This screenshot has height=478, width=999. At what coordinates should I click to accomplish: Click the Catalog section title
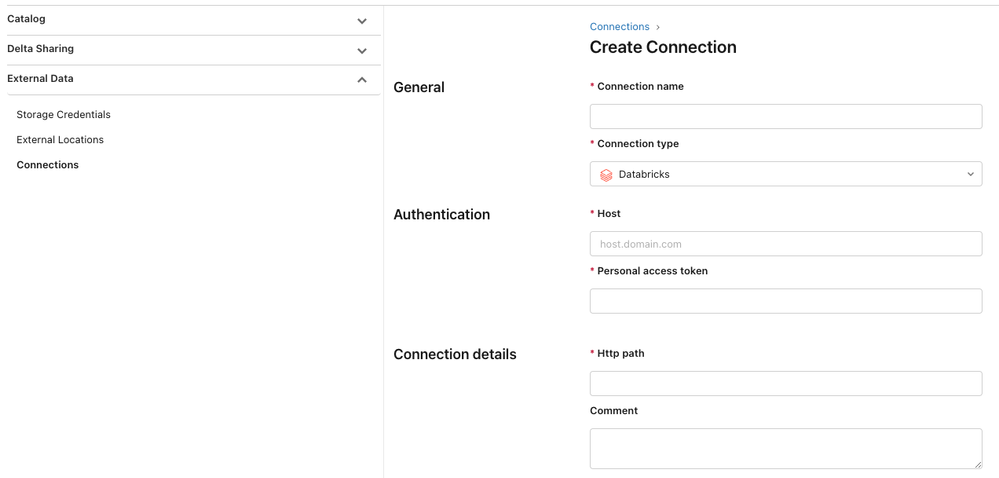[26, 19]
